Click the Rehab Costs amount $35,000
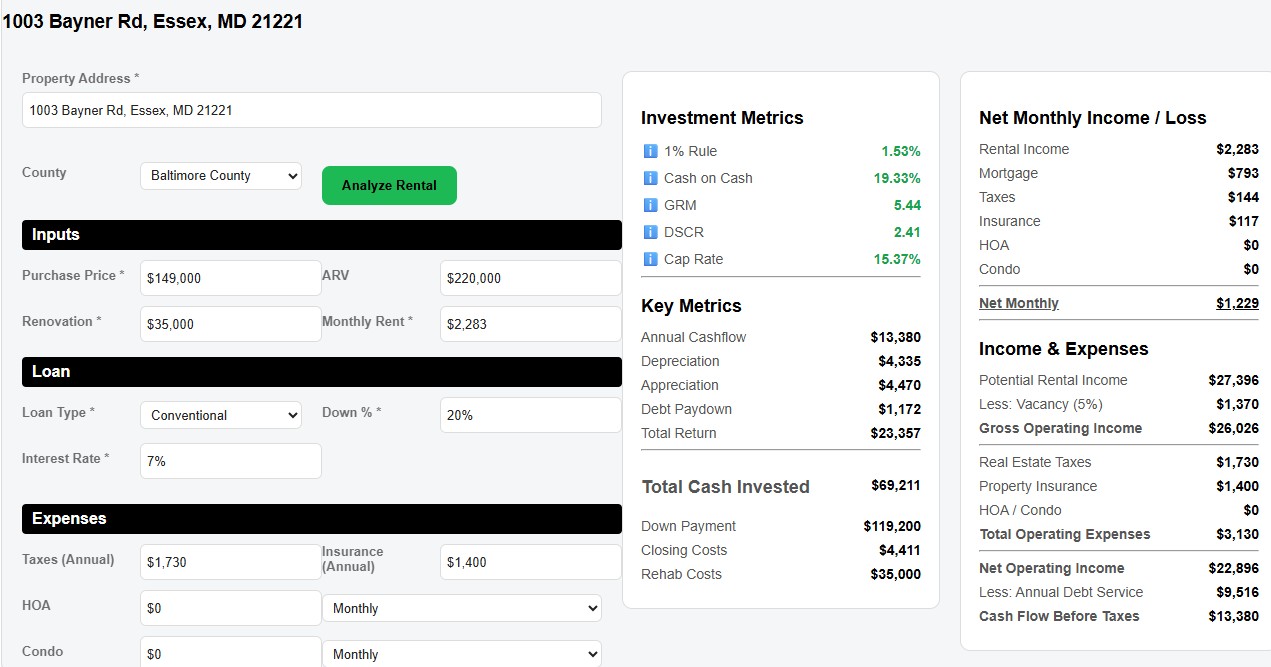This screenshot has height=667, width=1271. 896,574
